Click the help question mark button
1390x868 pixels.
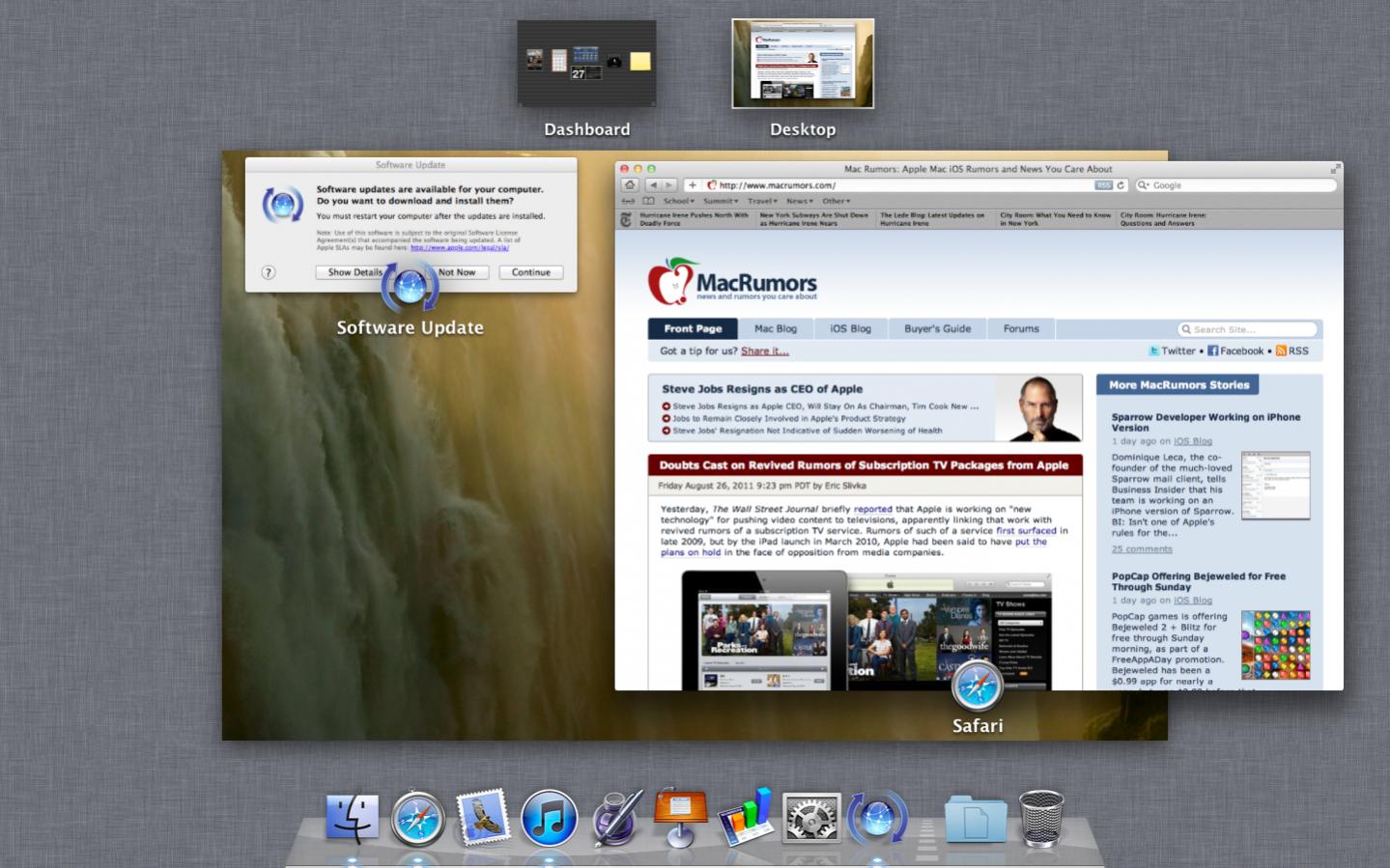269,272
